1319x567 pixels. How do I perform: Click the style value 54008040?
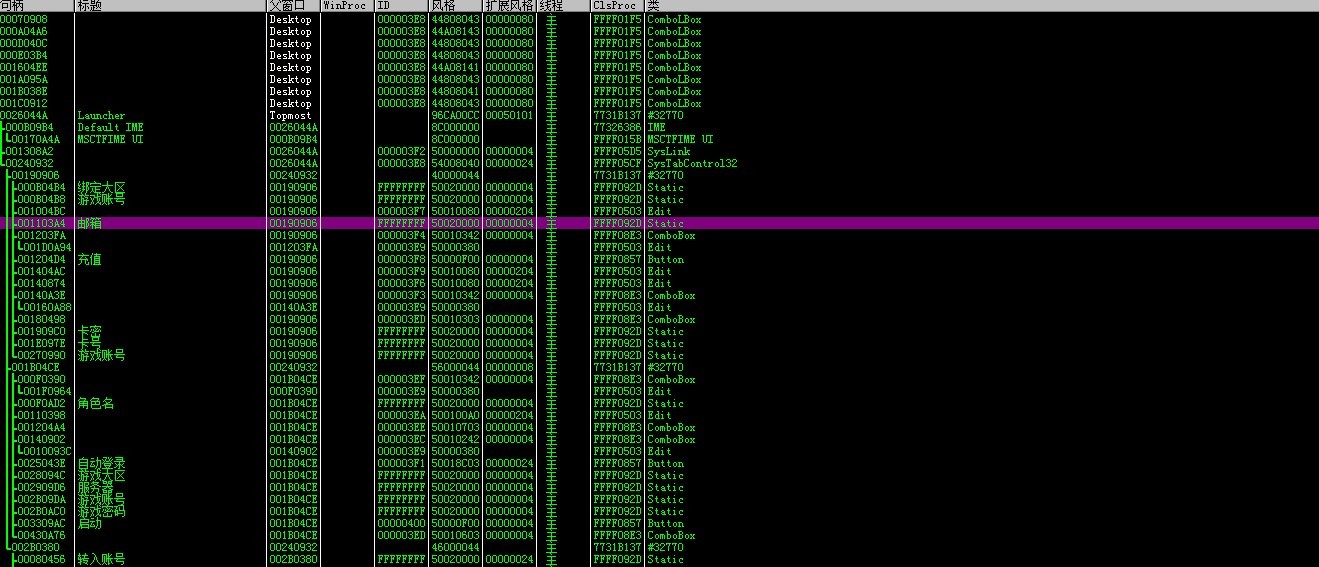455,164
